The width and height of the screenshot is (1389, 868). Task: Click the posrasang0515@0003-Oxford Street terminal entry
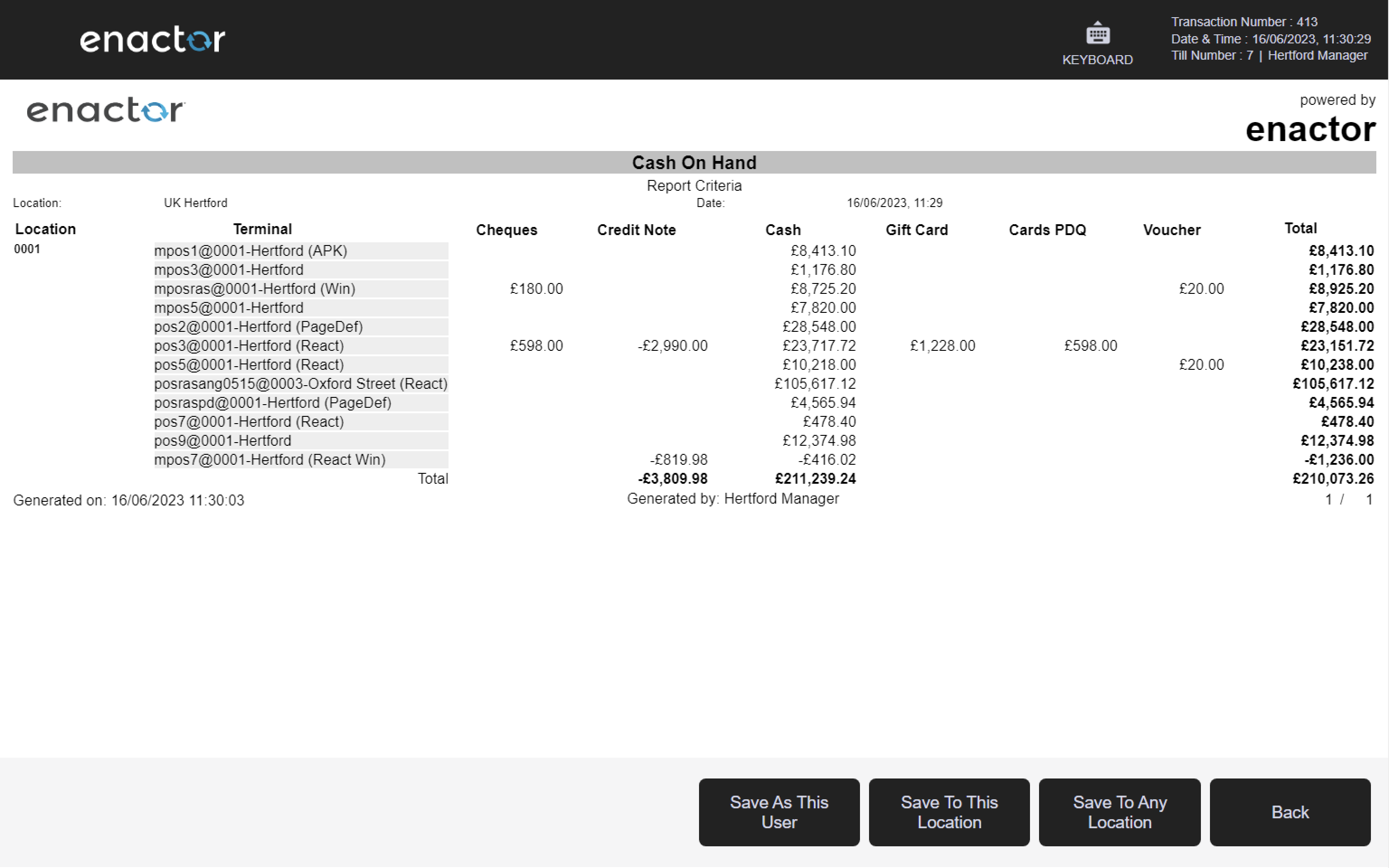pyautogui.click(x=300, y=383)
